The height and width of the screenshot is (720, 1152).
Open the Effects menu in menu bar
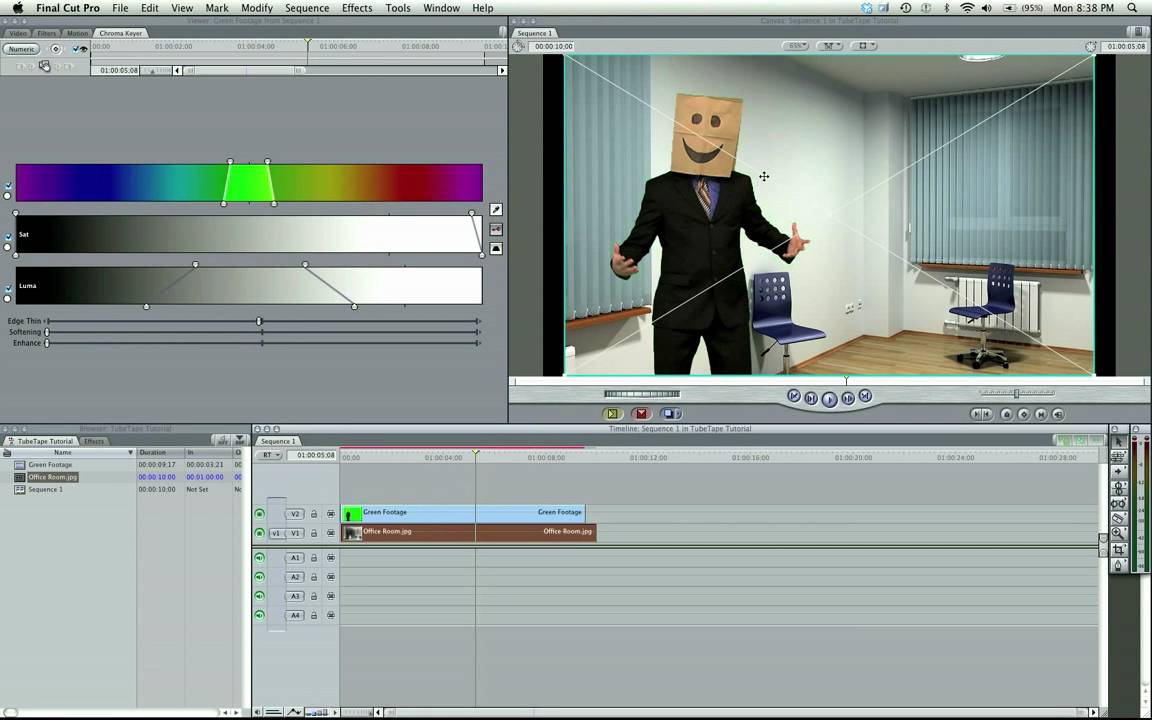pos(357,8)
